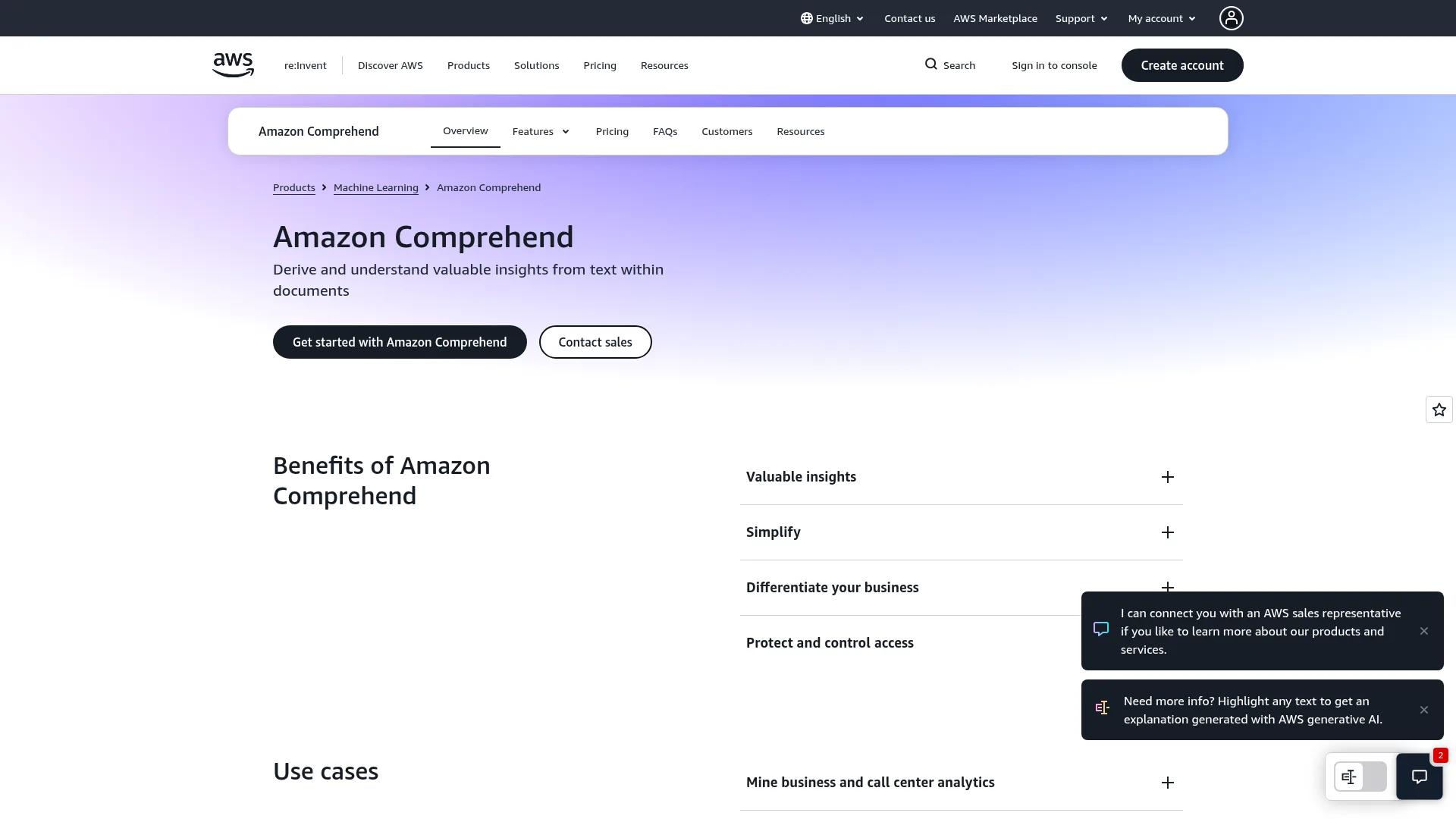Click the Products breadcrumb link

click(x=293, y=187)
